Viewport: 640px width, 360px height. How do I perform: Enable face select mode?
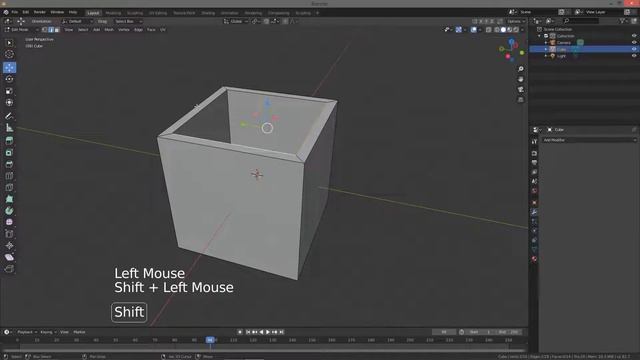click(57, 30)
